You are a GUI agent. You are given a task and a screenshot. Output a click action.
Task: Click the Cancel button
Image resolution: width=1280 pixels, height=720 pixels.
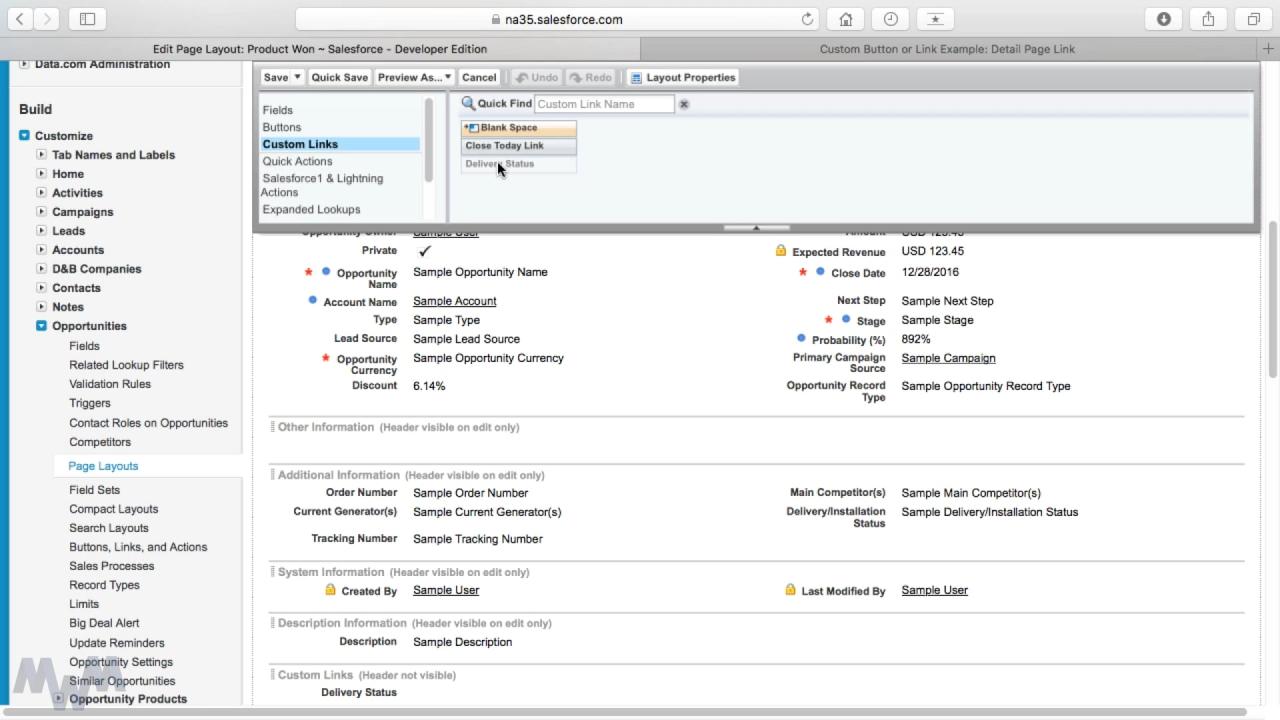479,77
